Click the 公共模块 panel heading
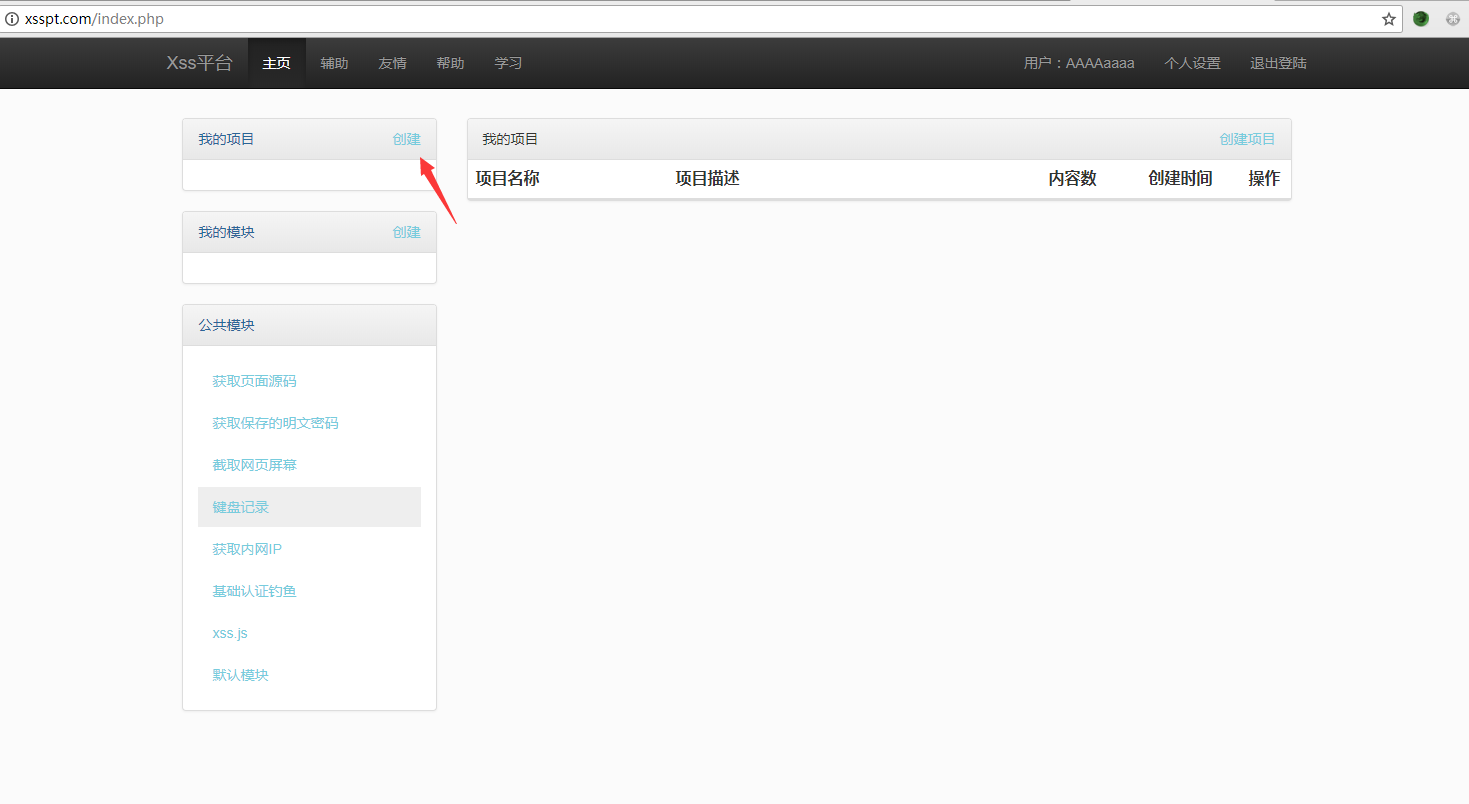The width and height of the screenshot is (1469, 804). click(x=226, y=325)
